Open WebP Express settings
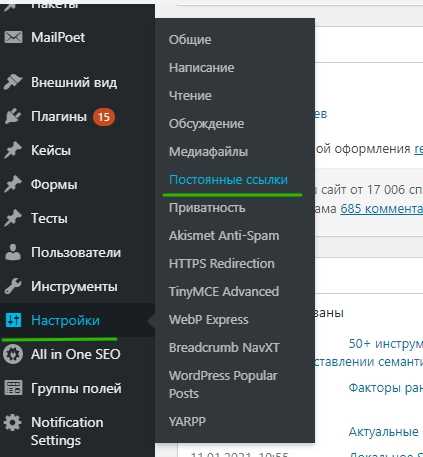The width and height of the screenshot is (423, 457). point(209,319)
